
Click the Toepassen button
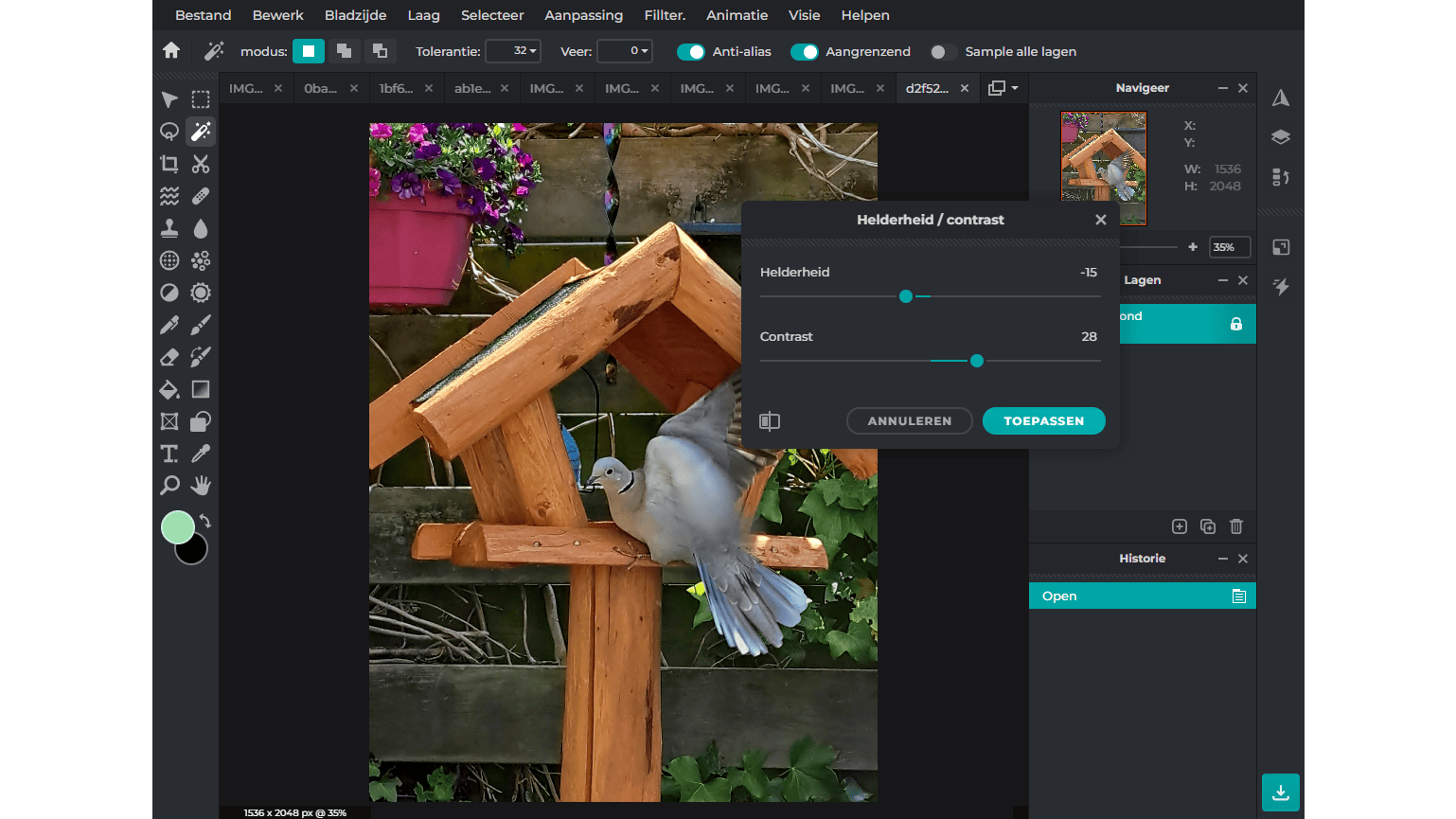click(x=1043, y=421)
